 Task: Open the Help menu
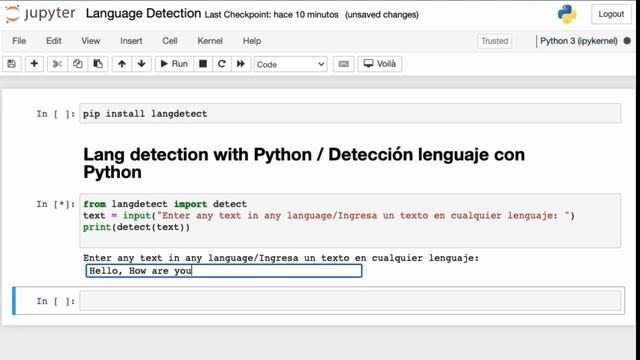pos(252,41)
